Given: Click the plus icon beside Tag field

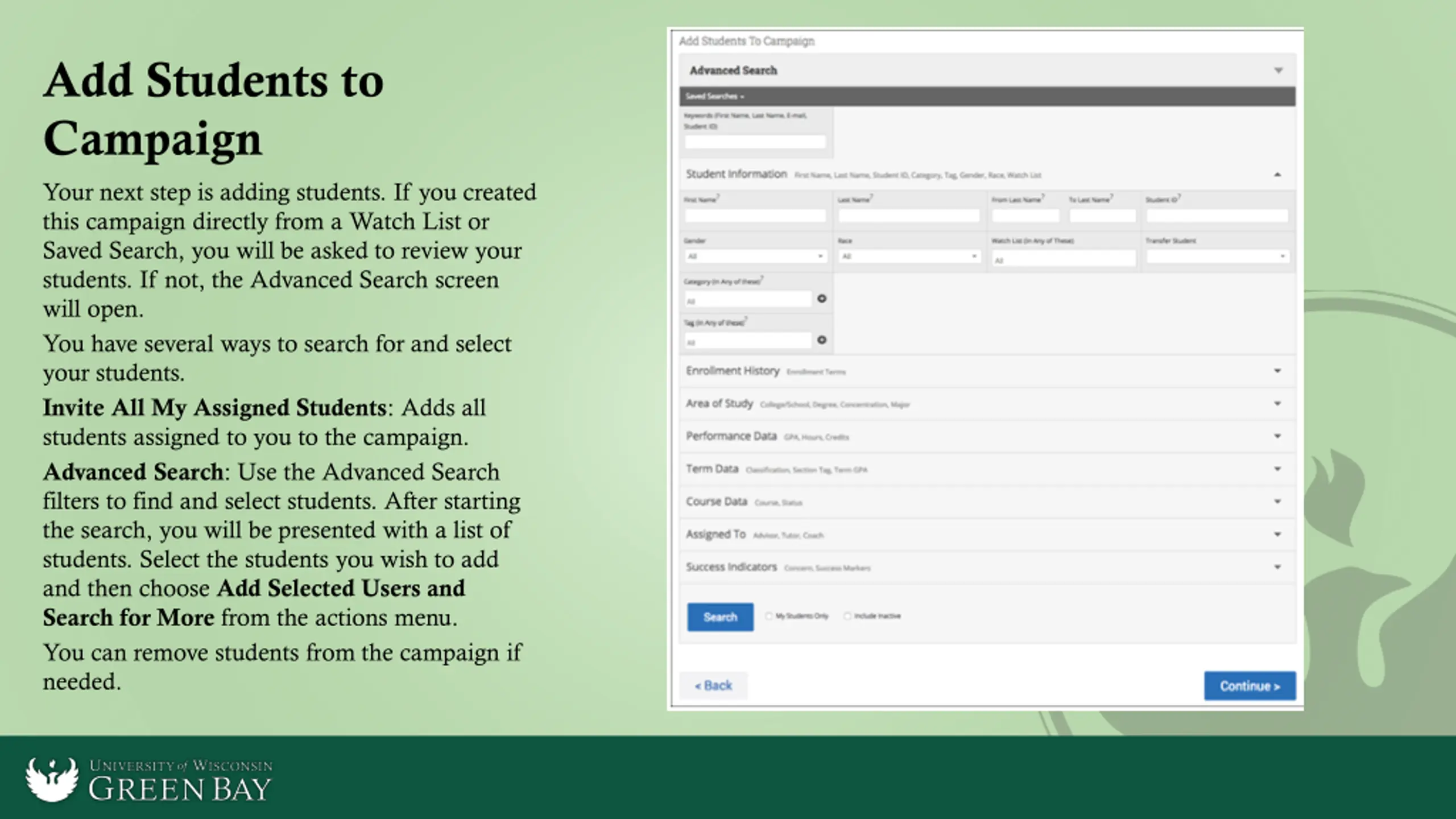Looking at the screenshot, I should tap(821, 340).
